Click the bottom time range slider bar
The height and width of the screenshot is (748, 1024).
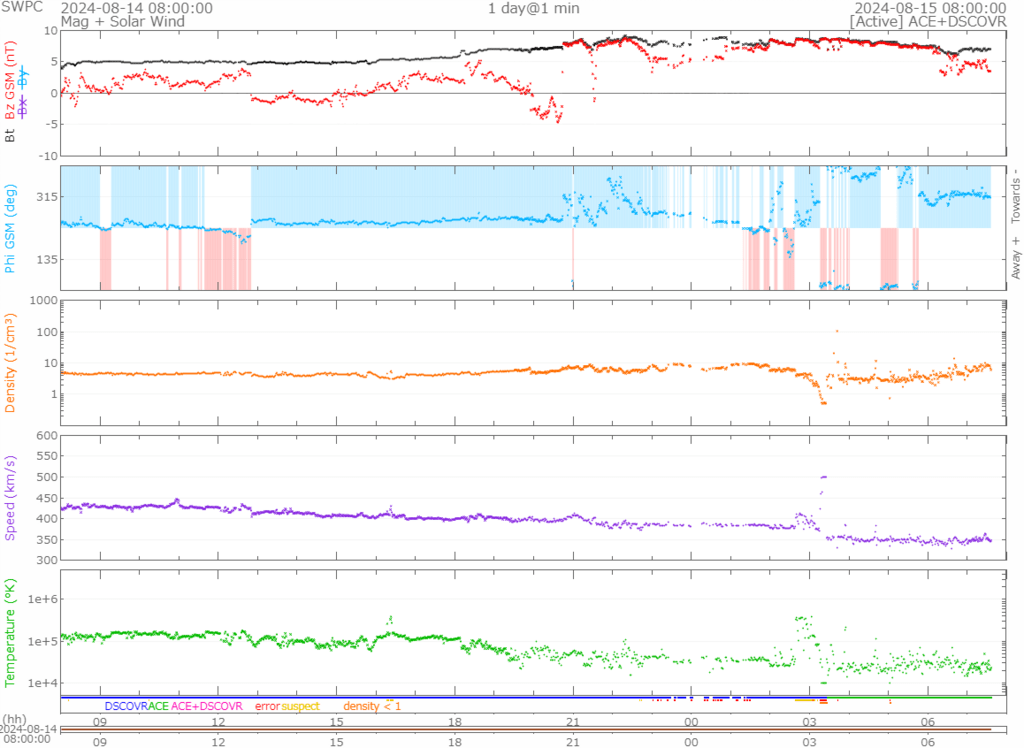pos(527,730)
